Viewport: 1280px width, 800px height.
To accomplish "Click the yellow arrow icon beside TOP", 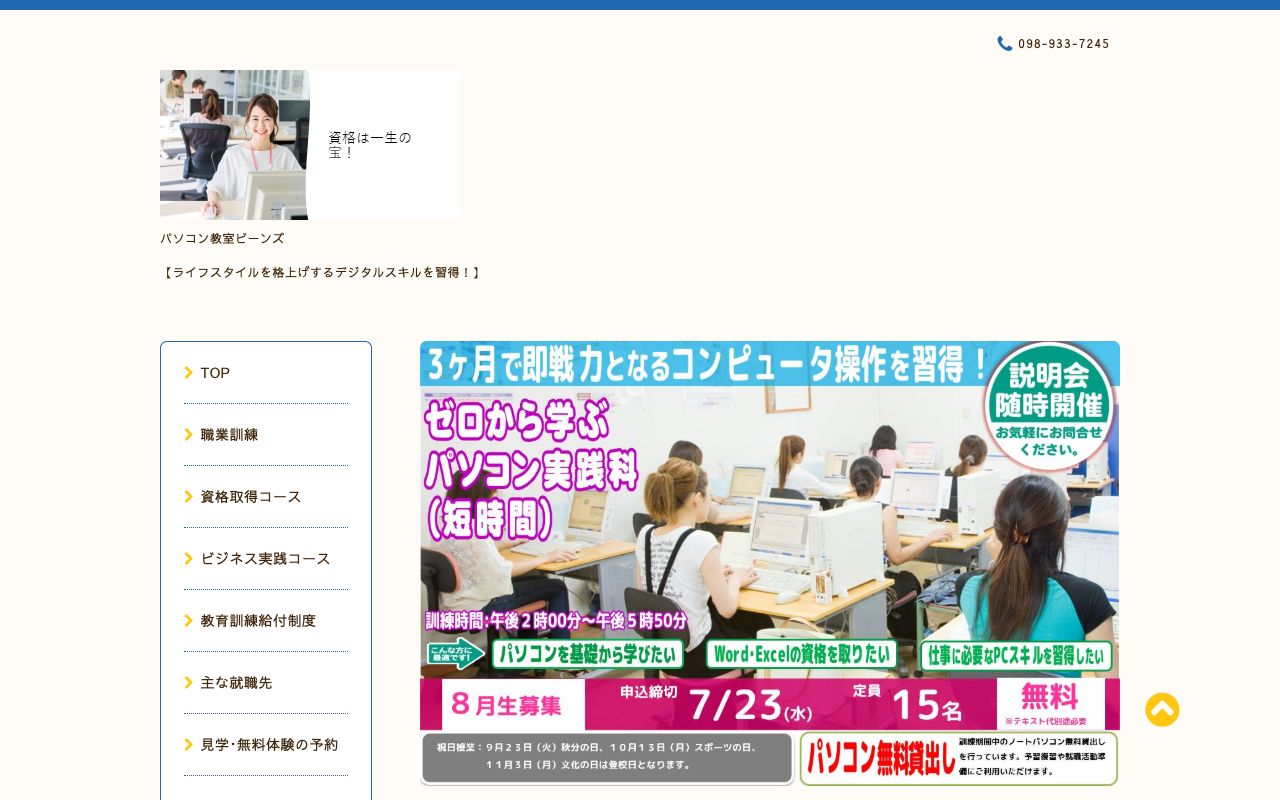I will coord(189,372).
